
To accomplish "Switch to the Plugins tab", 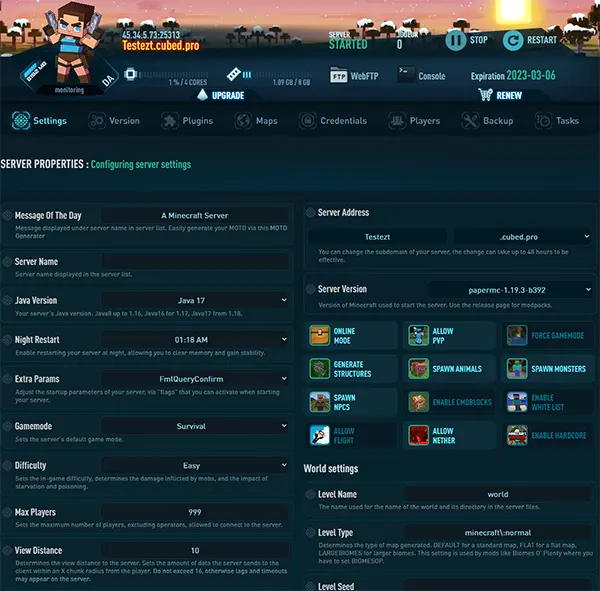I will [186, 121].
